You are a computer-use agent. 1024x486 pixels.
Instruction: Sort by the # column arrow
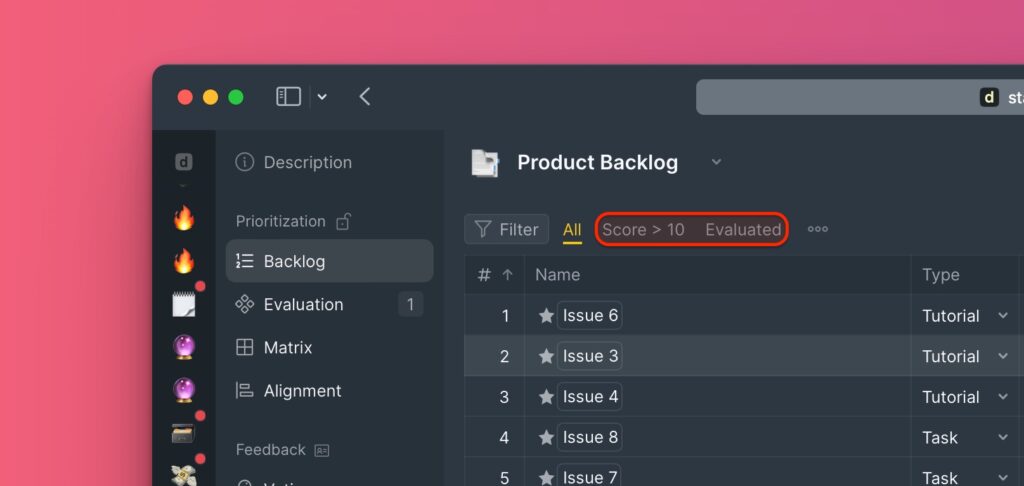click(507, 275)
